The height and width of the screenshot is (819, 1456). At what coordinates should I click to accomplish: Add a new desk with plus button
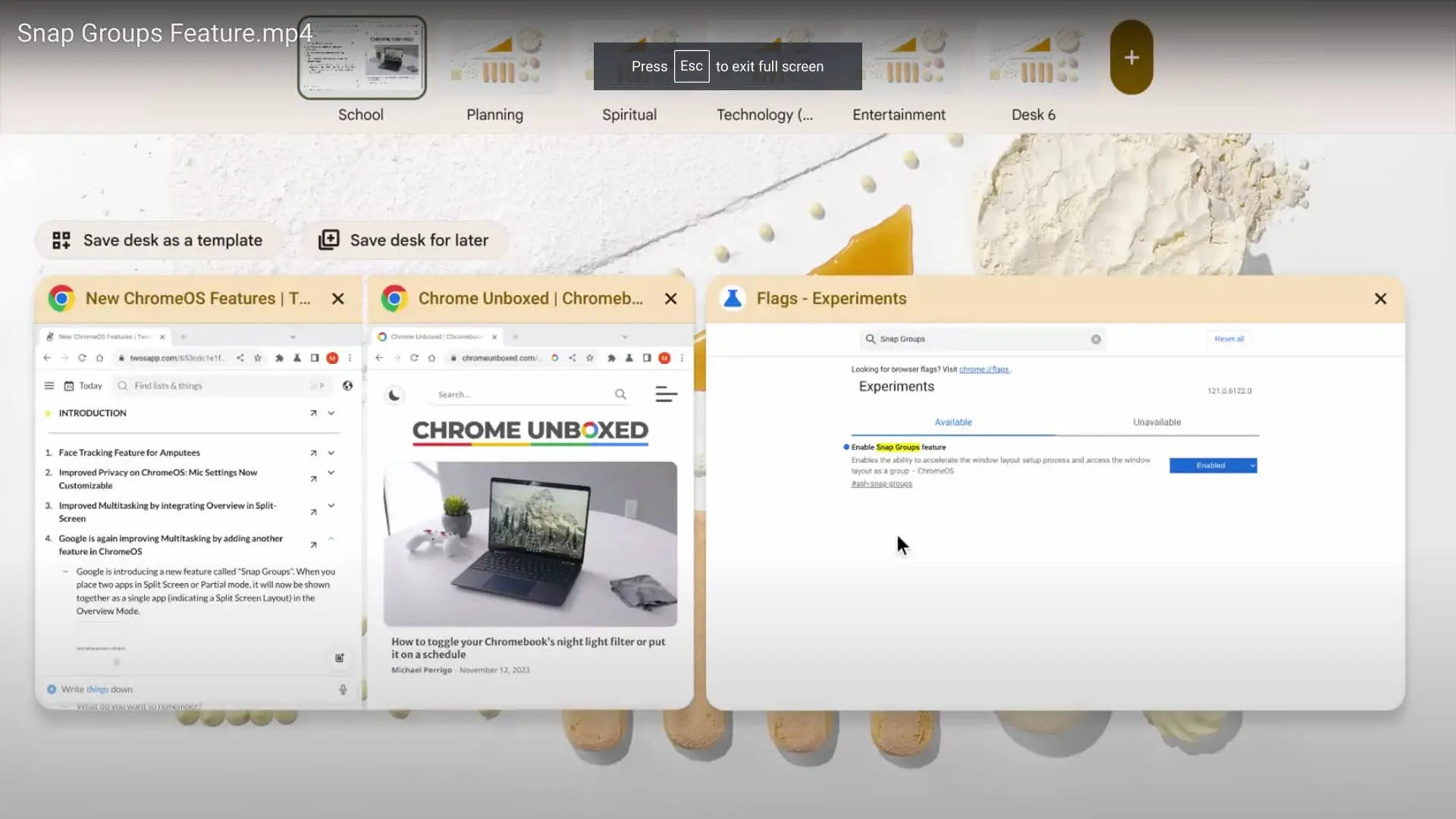pyautogui.click(x=1131, y=58)
